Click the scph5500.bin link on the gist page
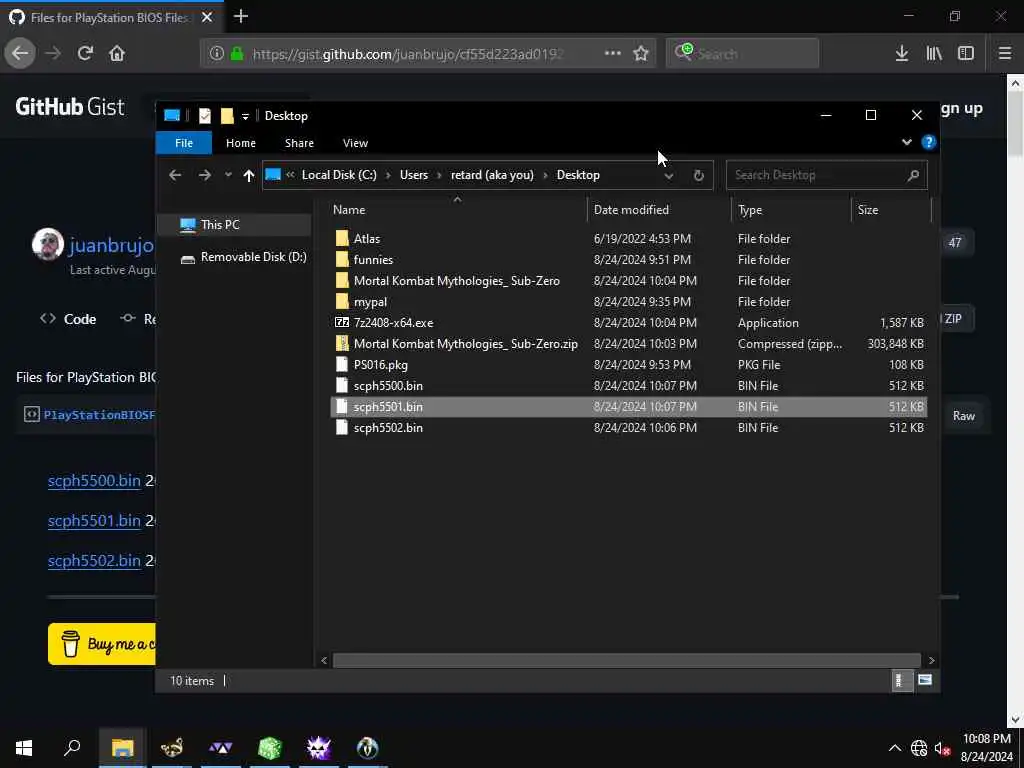The width and height of the screenshot is (1024, 768). pyautogui.click(x=94, y=481)
